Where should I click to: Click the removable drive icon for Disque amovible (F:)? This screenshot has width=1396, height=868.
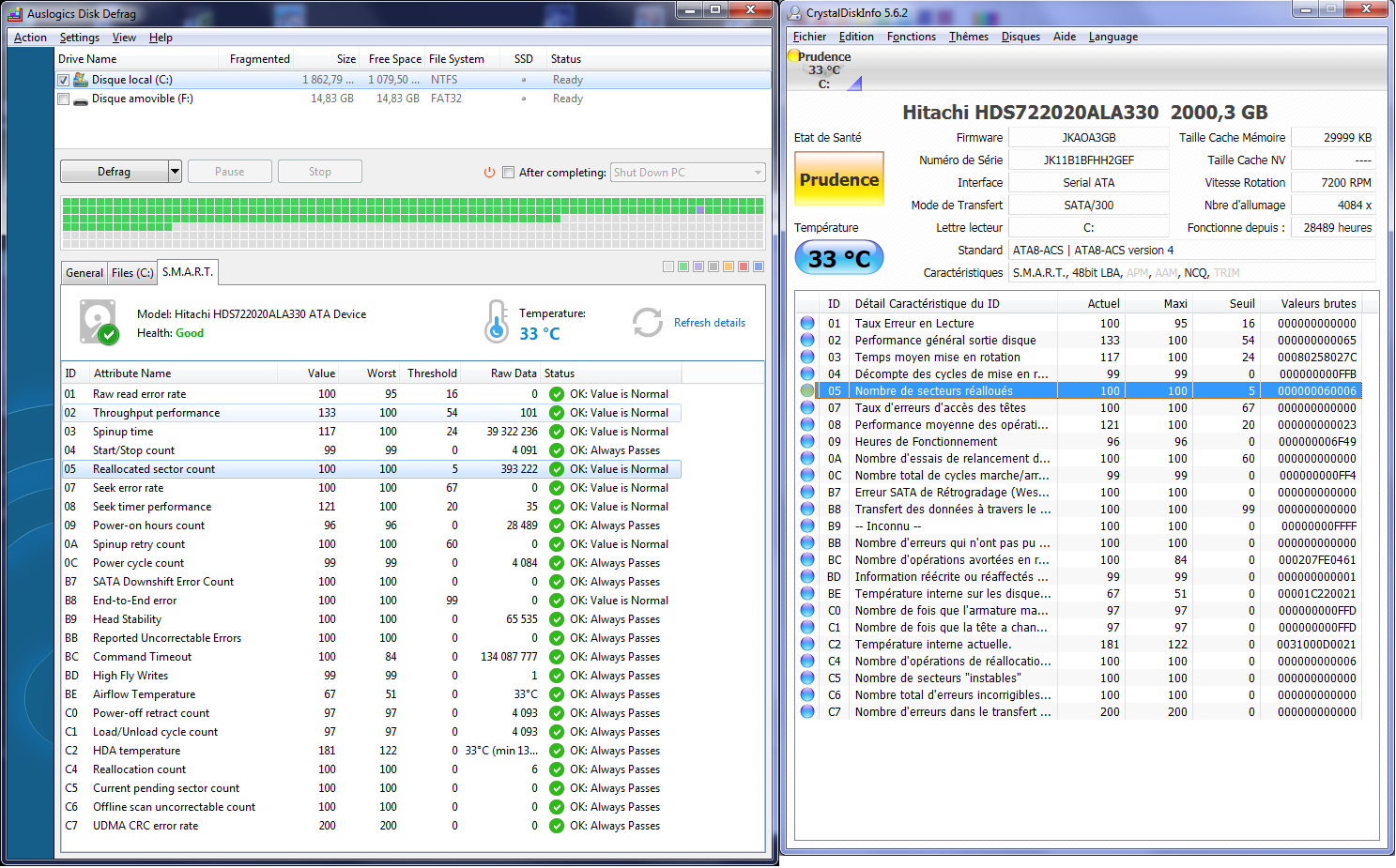tap(81, 99)
